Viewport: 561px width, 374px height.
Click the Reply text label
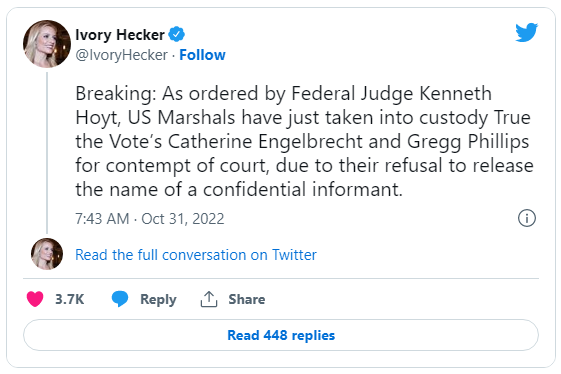158,299
